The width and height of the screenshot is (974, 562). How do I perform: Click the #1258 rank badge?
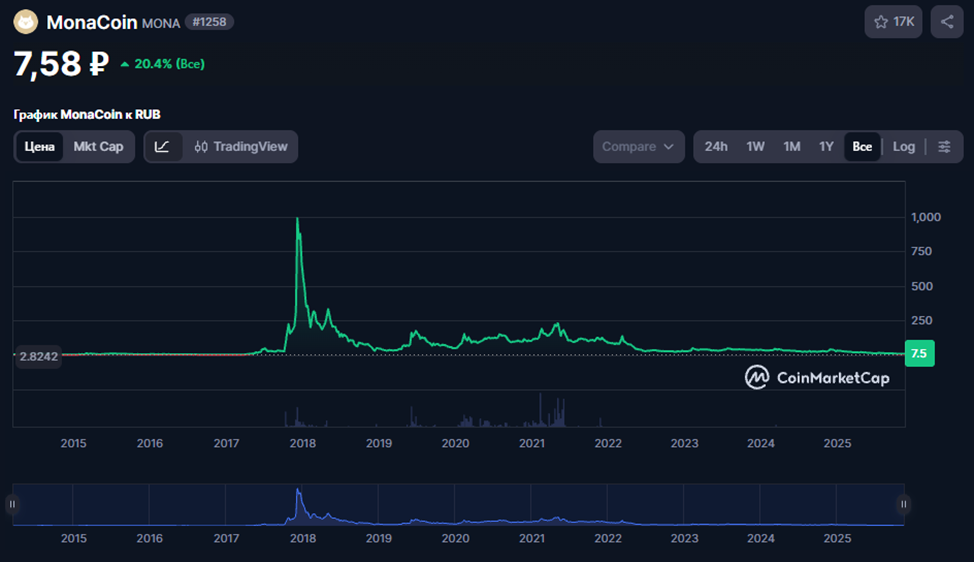(x=209, y=22)
